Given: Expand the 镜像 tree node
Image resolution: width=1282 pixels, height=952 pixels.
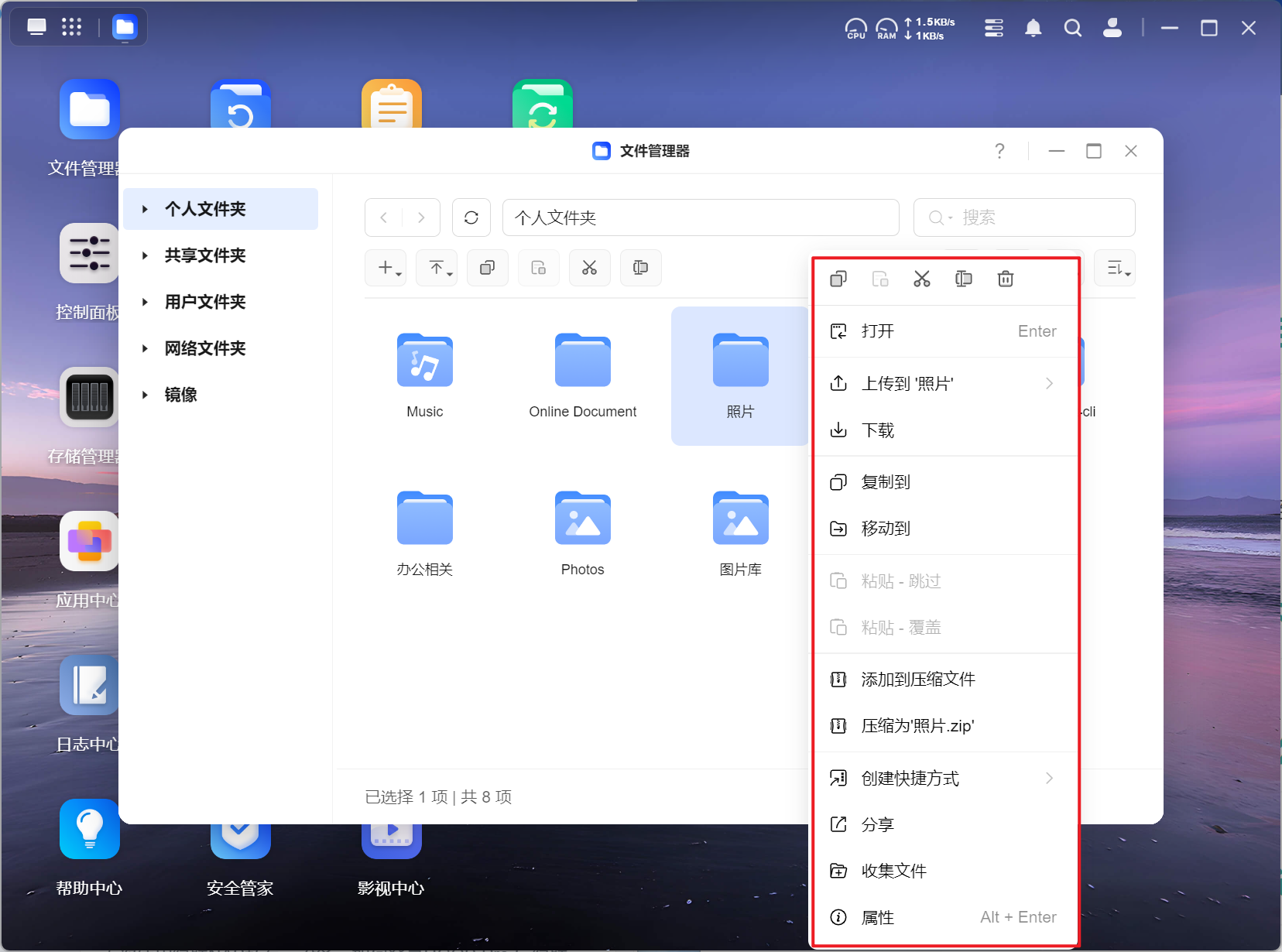Looking at the screenshot, I should [x=145, y=395].
